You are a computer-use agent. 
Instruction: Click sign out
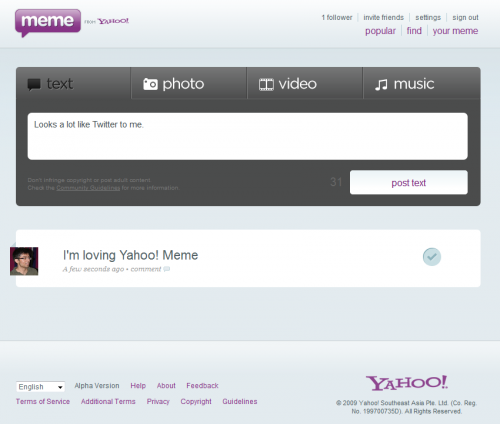pos(465,17)
